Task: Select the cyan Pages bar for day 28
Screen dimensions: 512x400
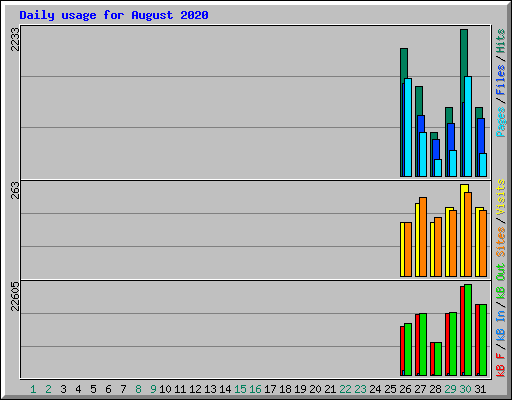Action: pyautogui.click(x=438, y=168)
